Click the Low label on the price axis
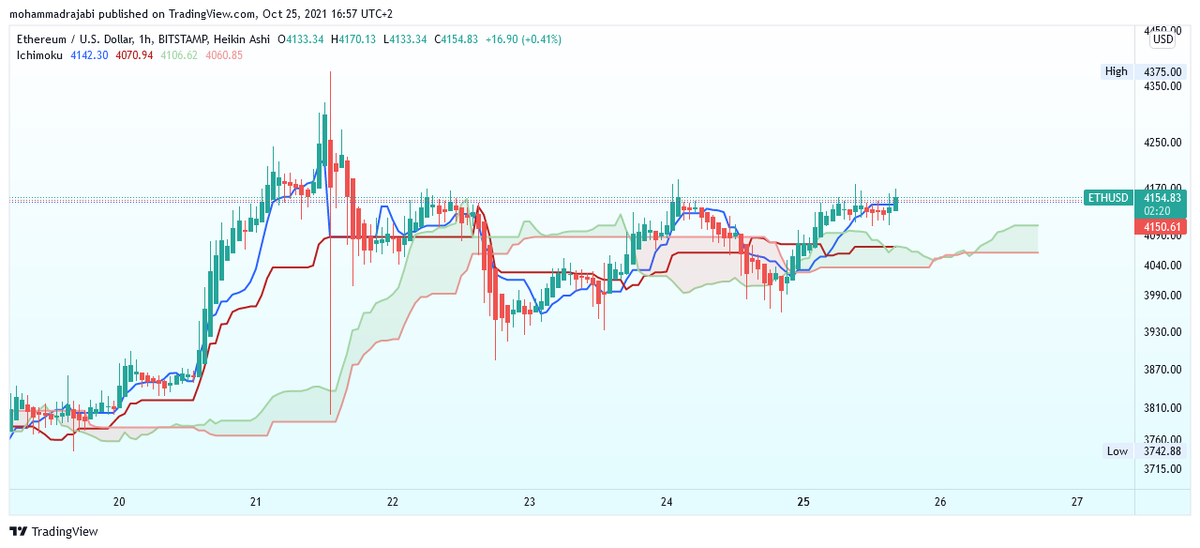Screen dimensions: 1200x548 (1117, 452)
